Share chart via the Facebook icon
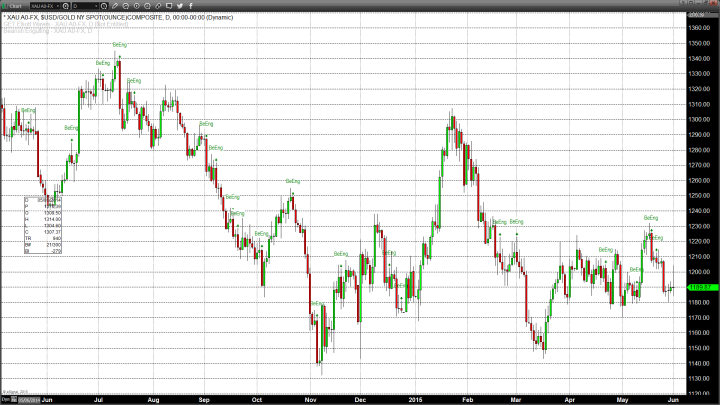The image size is (720, 405). pos(191,6)
